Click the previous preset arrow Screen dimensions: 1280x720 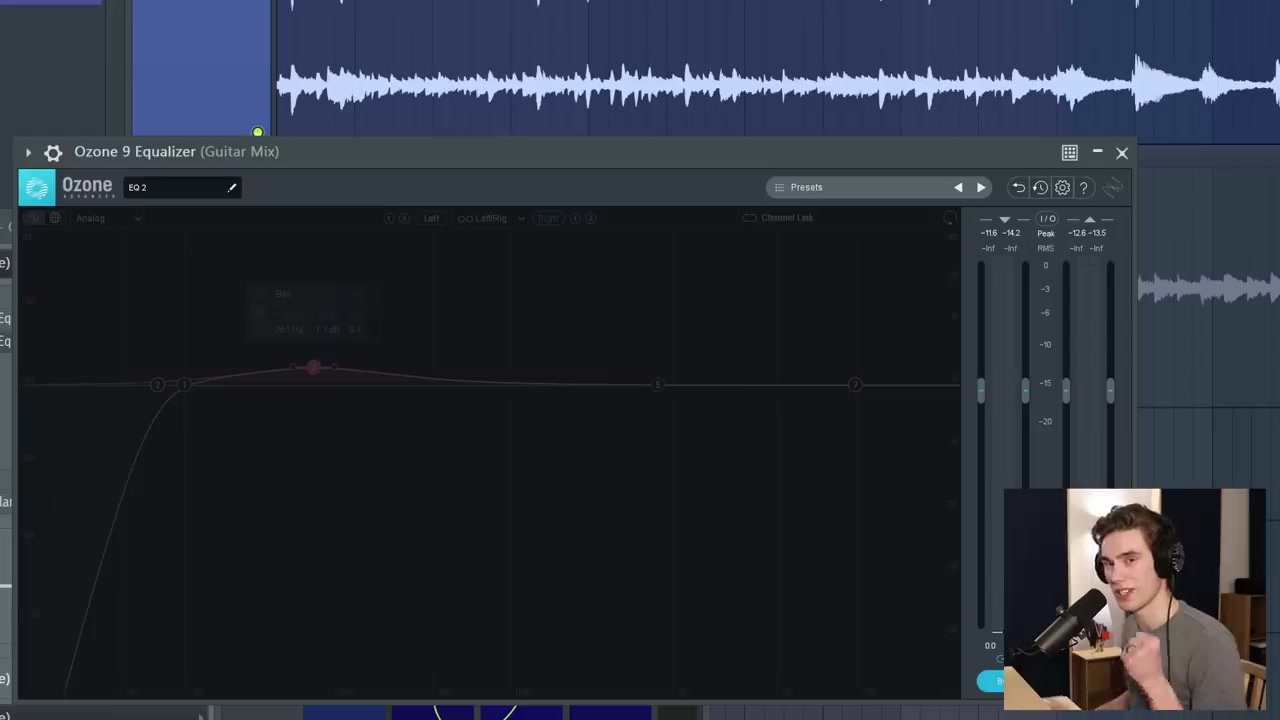(957, 187)
